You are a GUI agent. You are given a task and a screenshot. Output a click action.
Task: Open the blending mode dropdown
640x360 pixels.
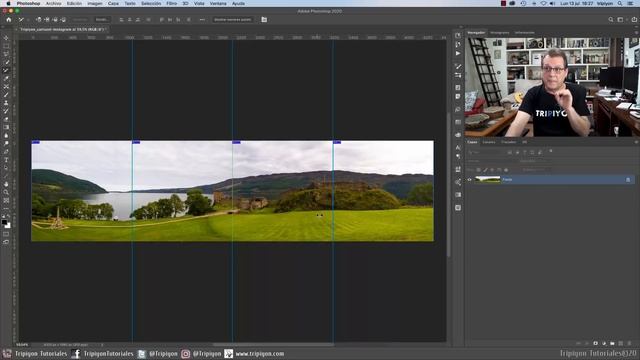(x=490, y=161)
